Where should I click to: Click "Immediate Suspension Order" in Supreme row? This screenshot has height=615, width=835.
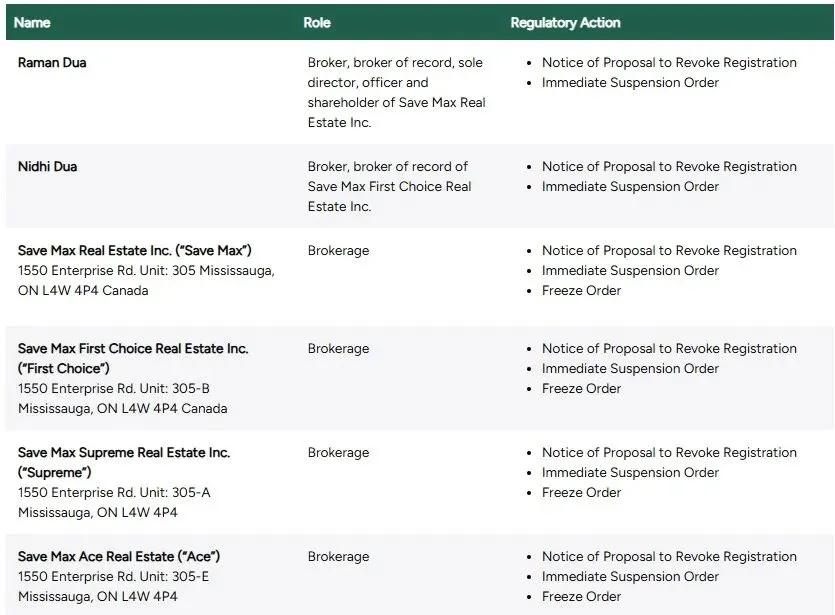tap(631, 473)
